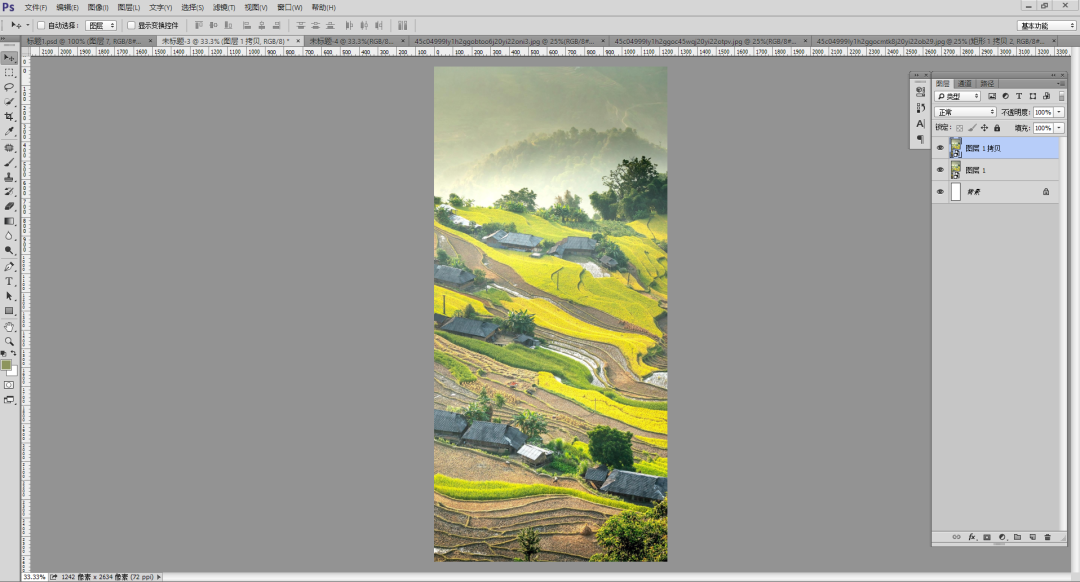
Task: Click the add layer mask button
Action: tap(987, 537)
